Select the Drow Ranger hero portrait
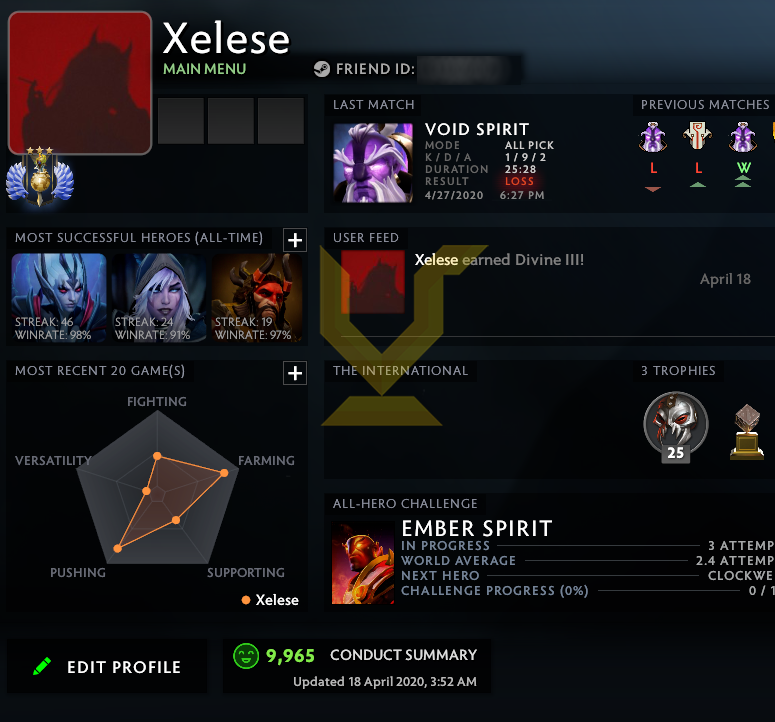Viewport: 775px width, 722px height. (158, 298)
